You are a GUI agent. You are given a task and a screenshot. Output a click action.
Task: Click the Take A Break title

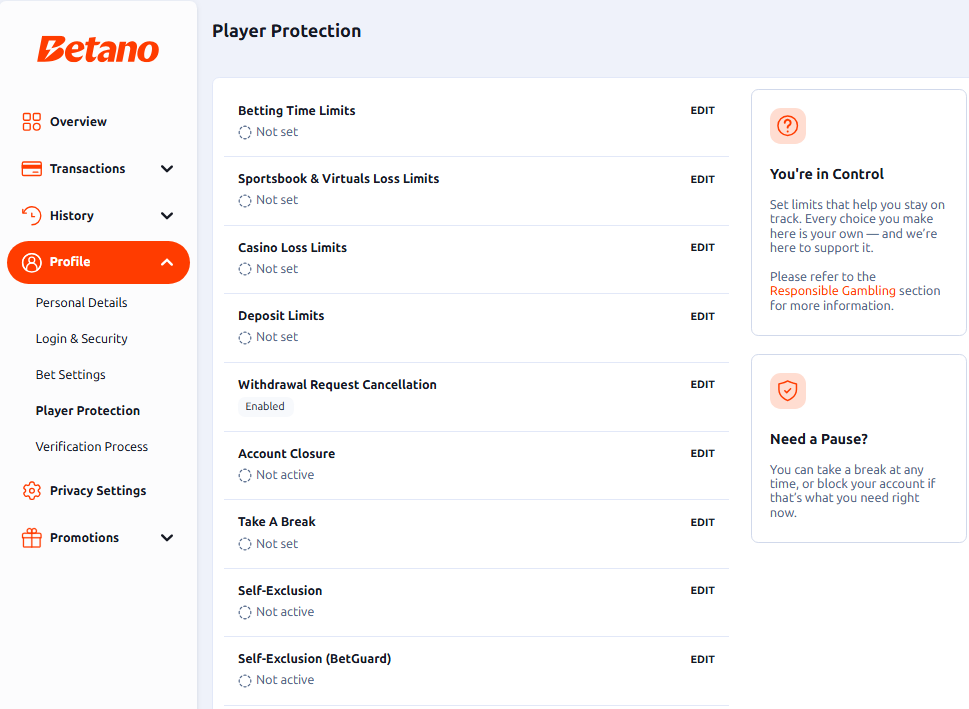pos(277,522)
